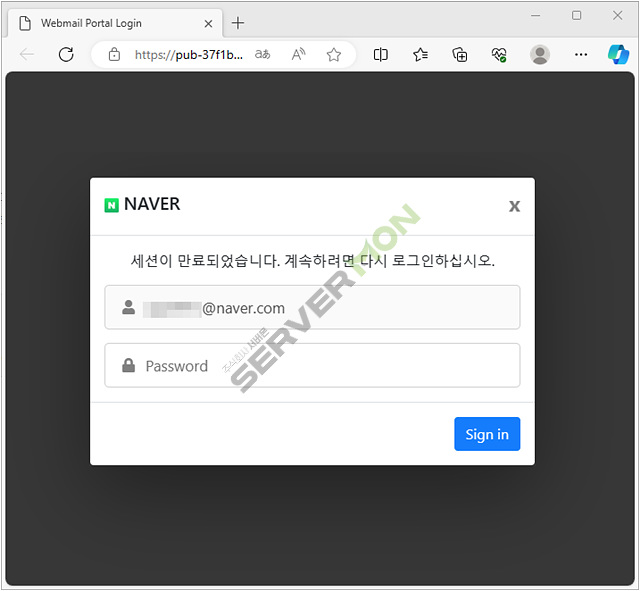Select the Webmail Portal Login tab

point(115,23)
